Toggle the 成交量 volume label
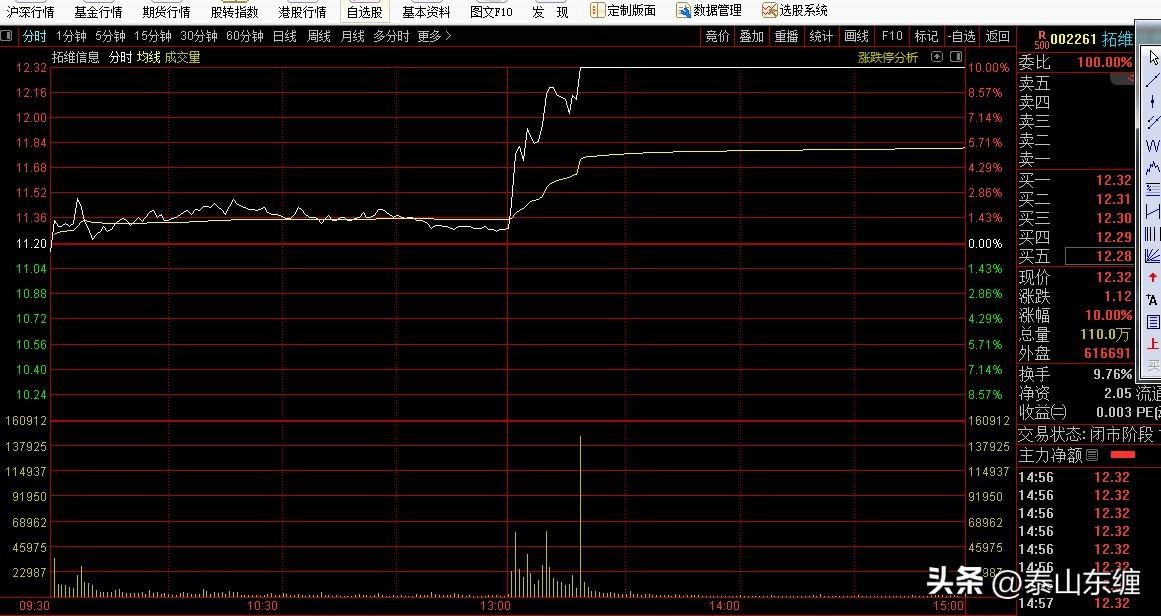The height and width of the screenshot is (616, 1161). pyautogui.click(x=182, y=57)
